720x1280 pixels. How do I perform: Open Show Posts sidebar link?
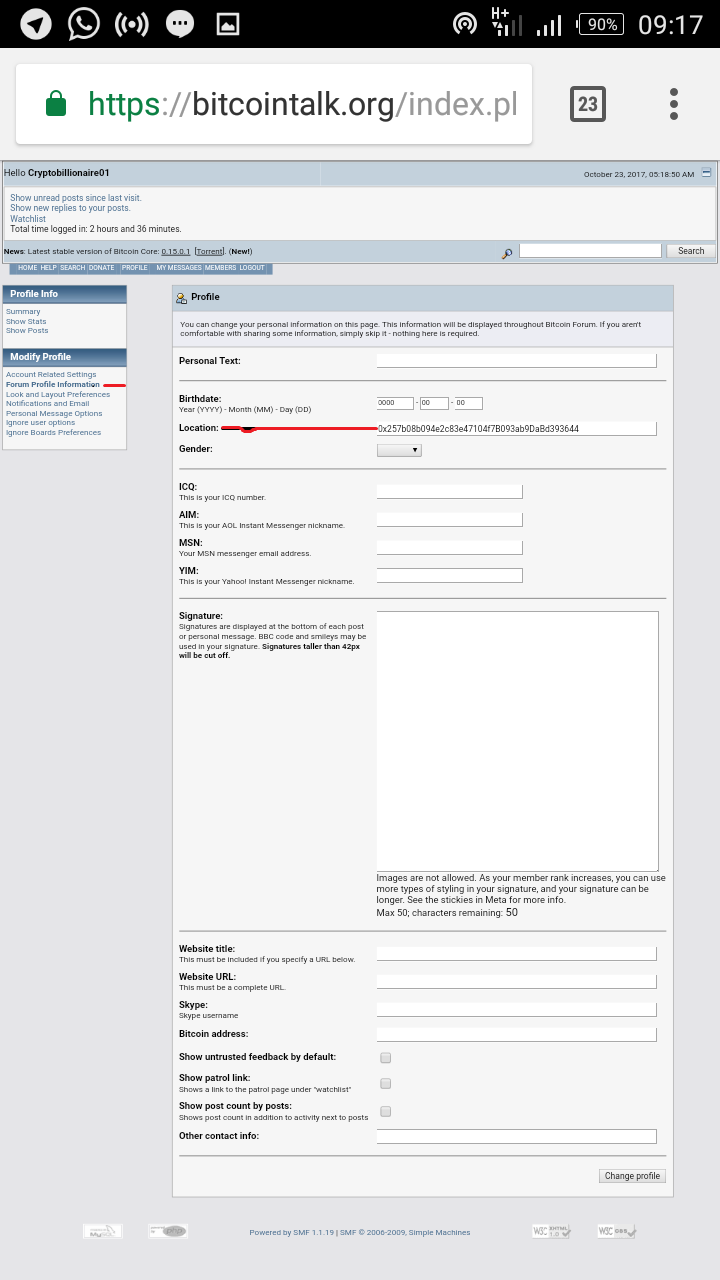(x=27, y=330)
